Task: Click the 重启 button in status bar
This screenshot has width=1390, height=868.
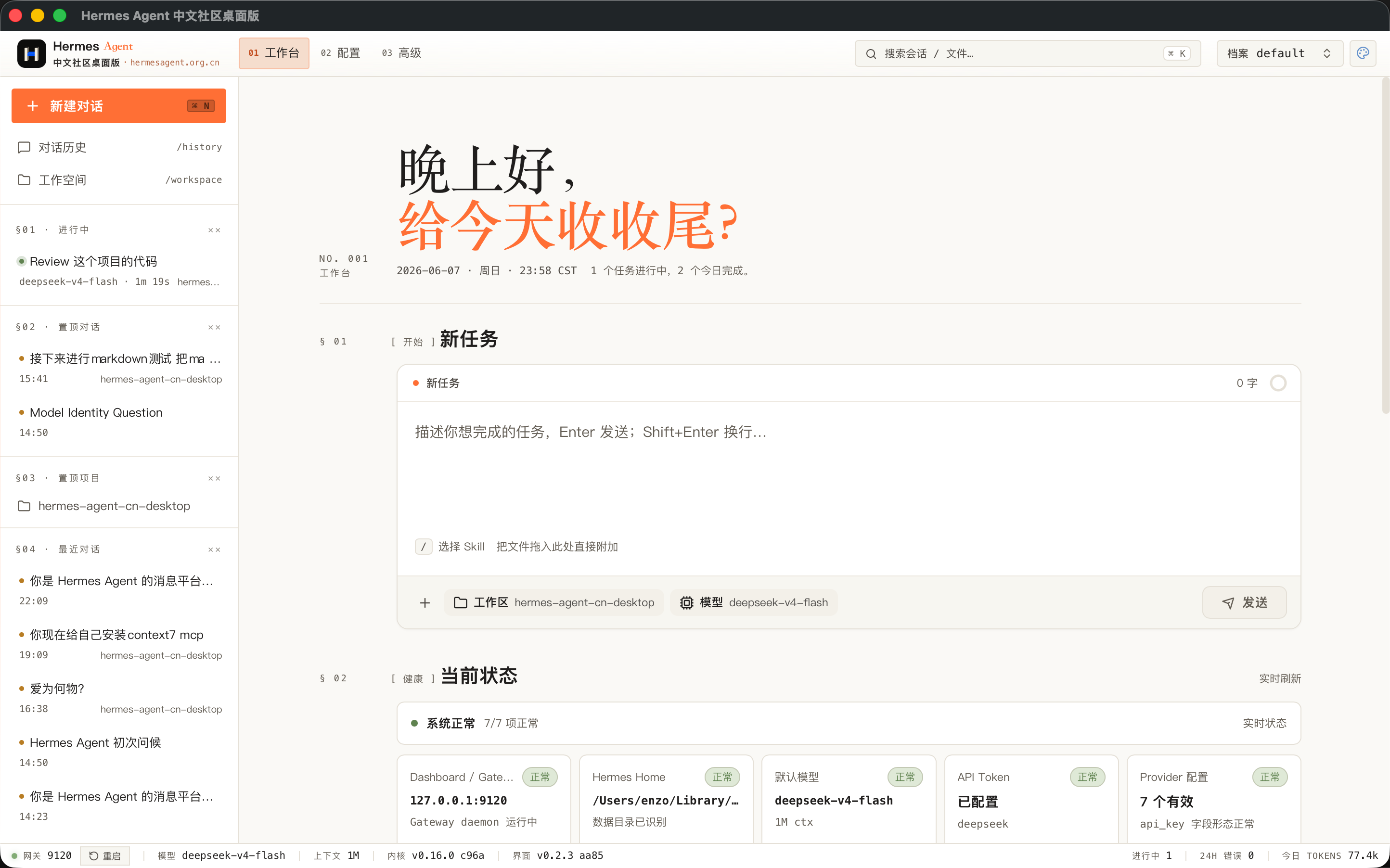Action: [105, 855]
